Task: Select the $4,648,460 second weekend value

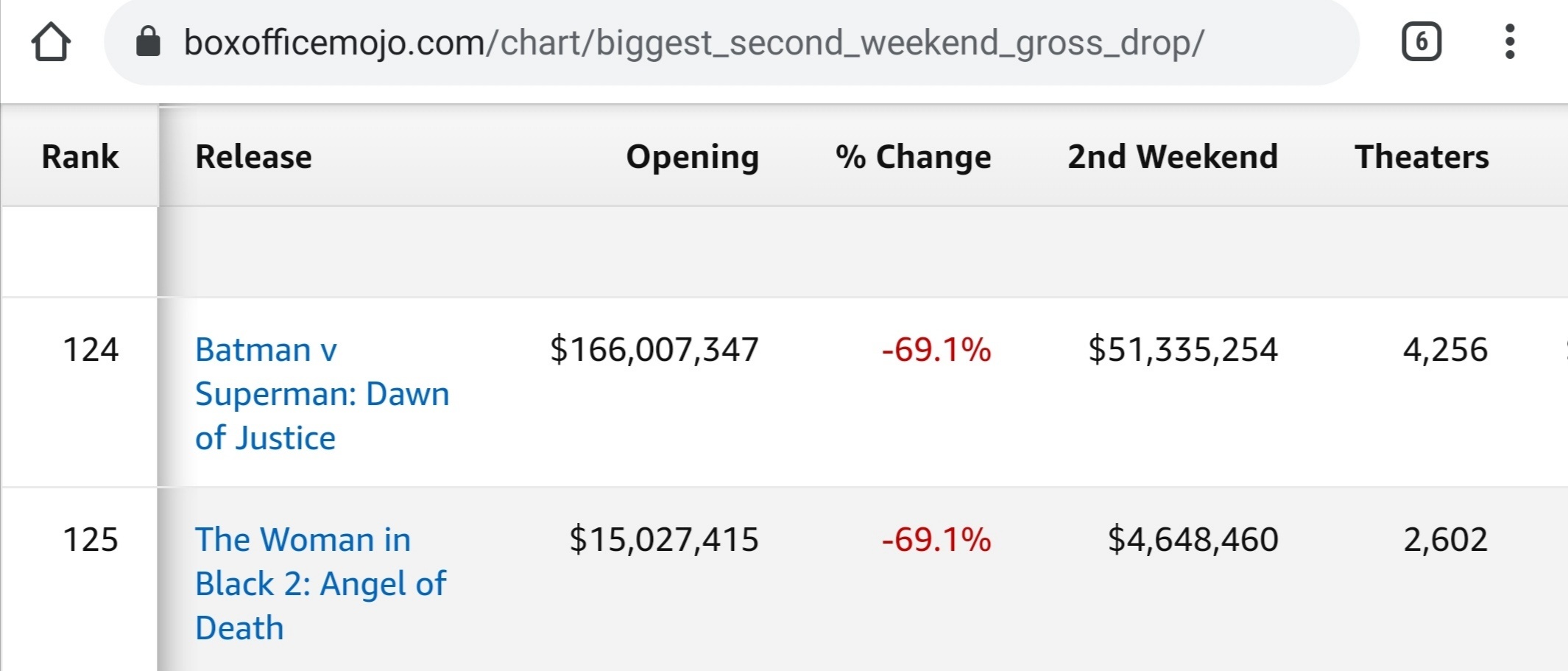Action: pyautogui.click(x=1193, y=540)
